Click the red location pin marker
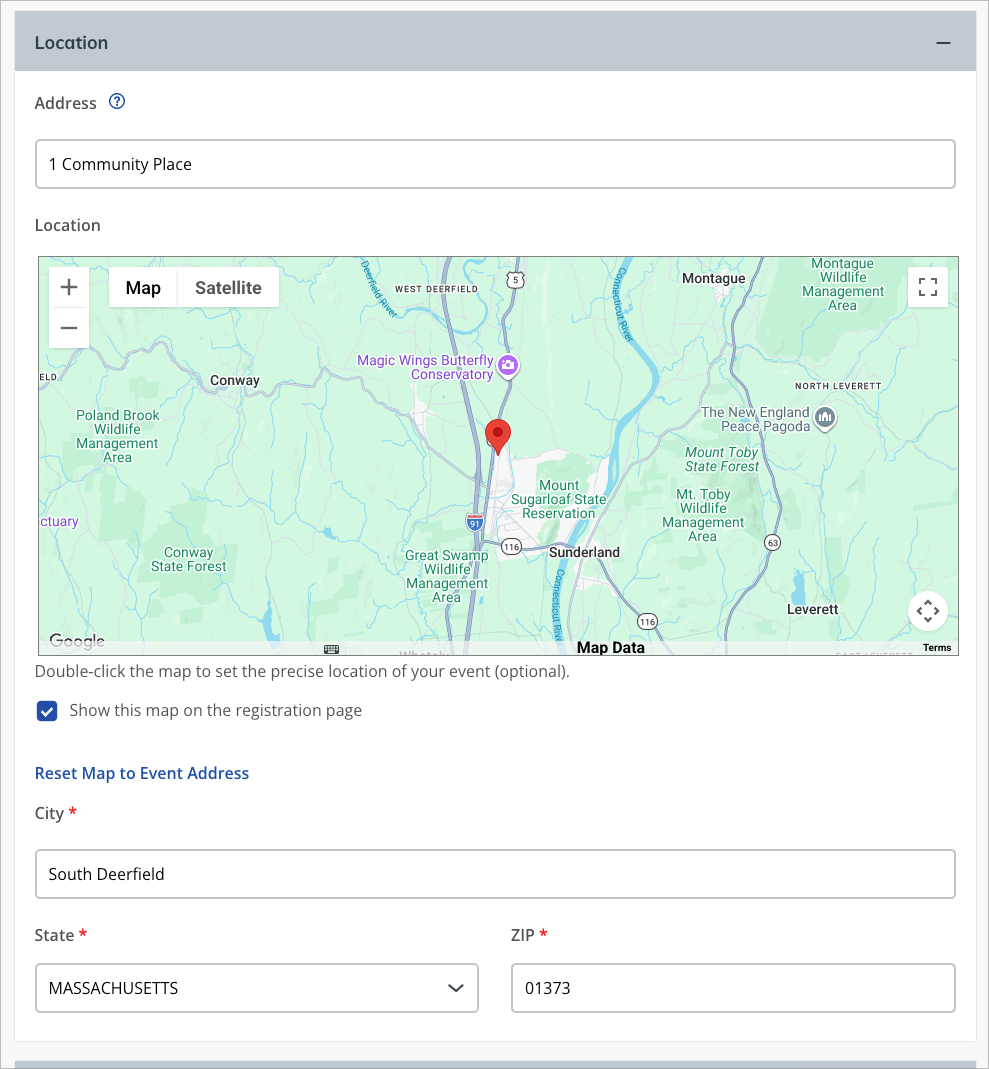Viewport: 989px width, 1069px height. click(498, 436)
